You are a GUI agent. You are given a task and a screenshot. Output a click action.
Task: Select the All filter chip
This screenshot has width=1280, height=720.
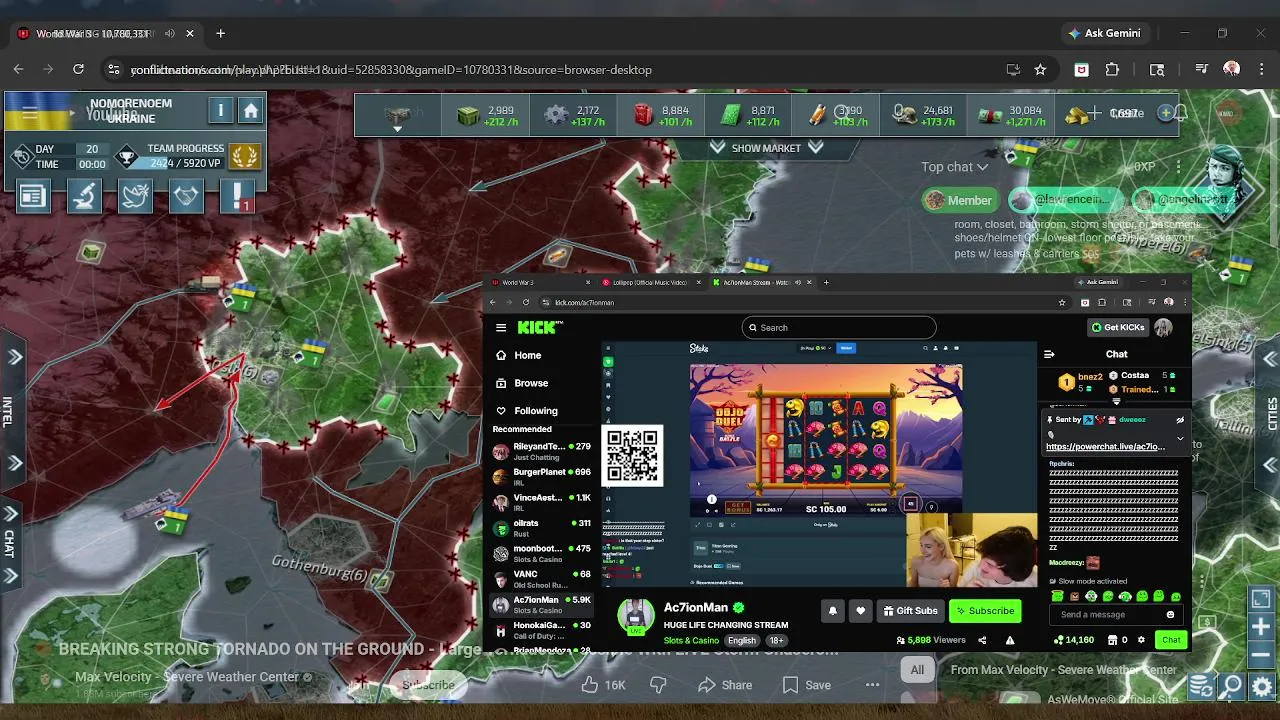pos(917,670)
